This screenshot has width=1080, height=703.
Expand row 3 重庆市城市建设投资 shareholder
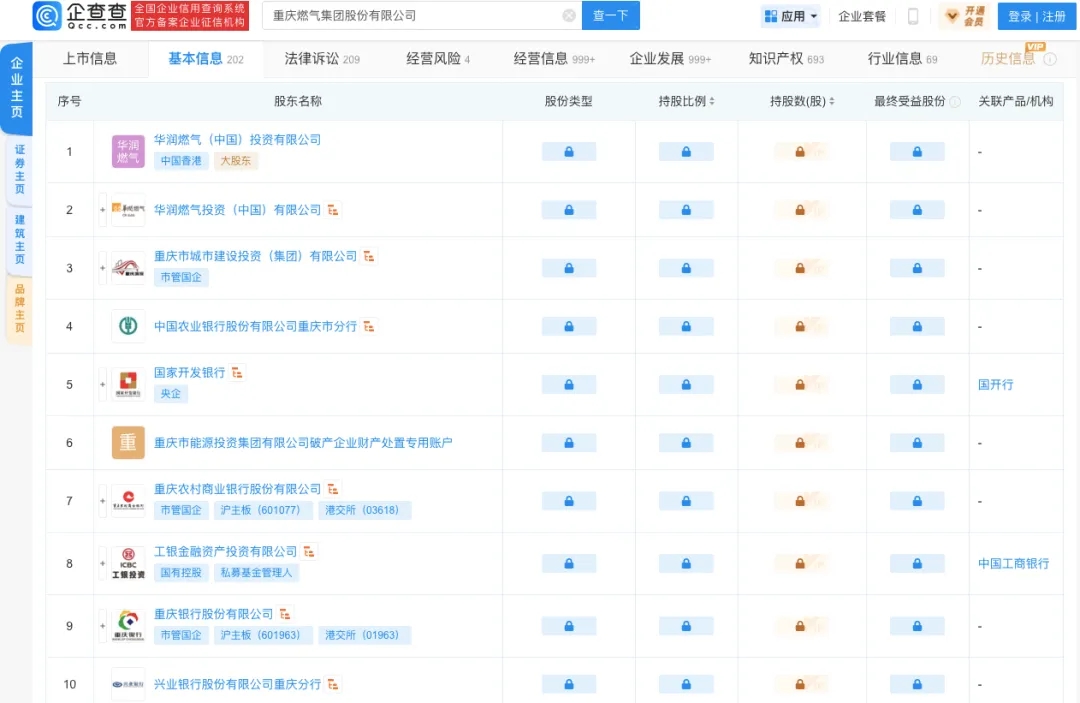pos(103,268)
